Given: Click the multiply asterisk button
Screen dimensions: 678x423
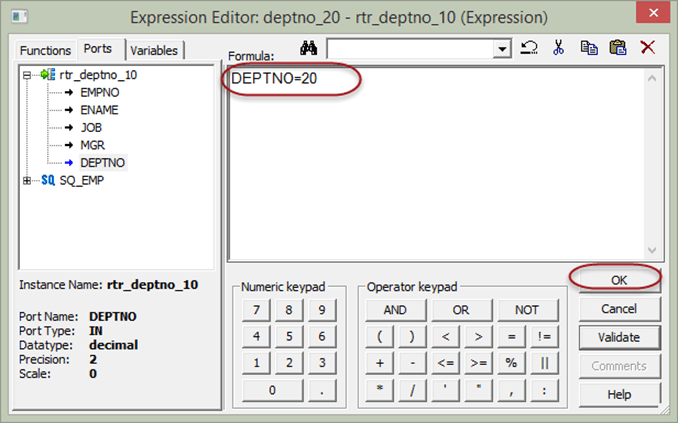Looking at the screenshot, I should point(380,390).
